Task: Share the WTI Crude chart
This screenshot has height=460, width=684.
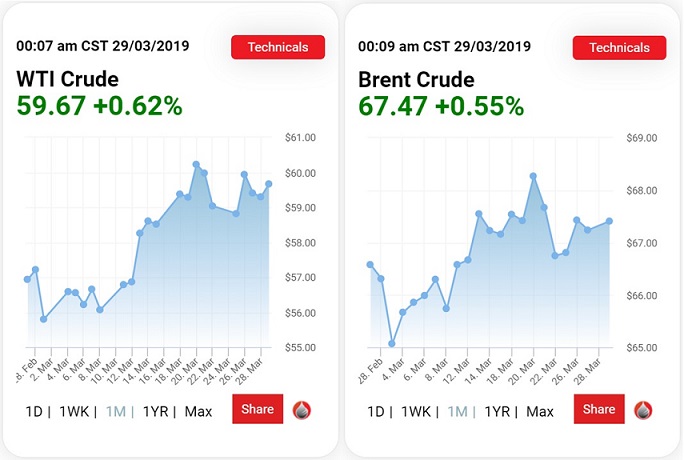Action: [x=257, y=409]
